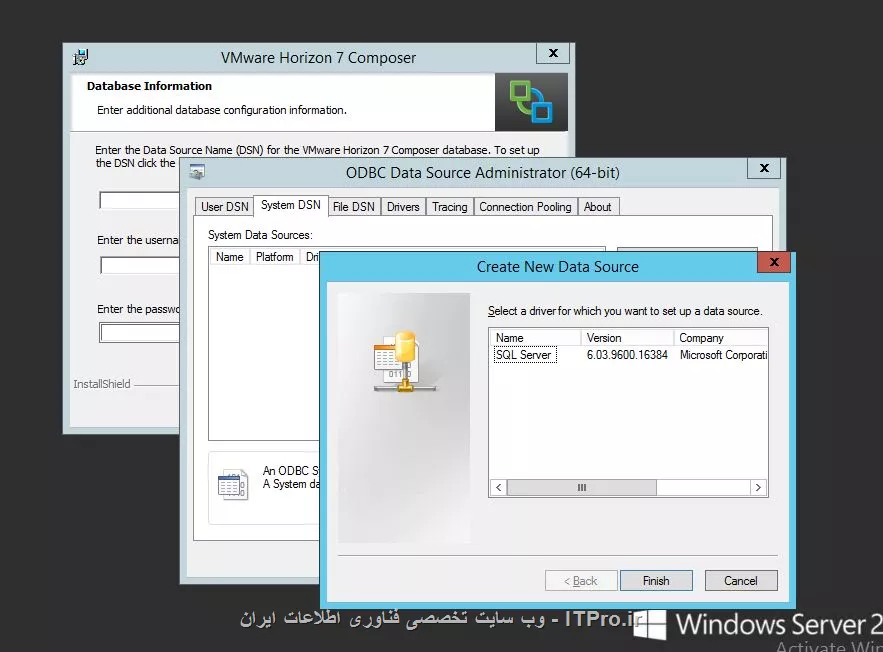Close the Create New Data Source dialog
The height and width of the screenshot is (652, 883).
point(774,262)
